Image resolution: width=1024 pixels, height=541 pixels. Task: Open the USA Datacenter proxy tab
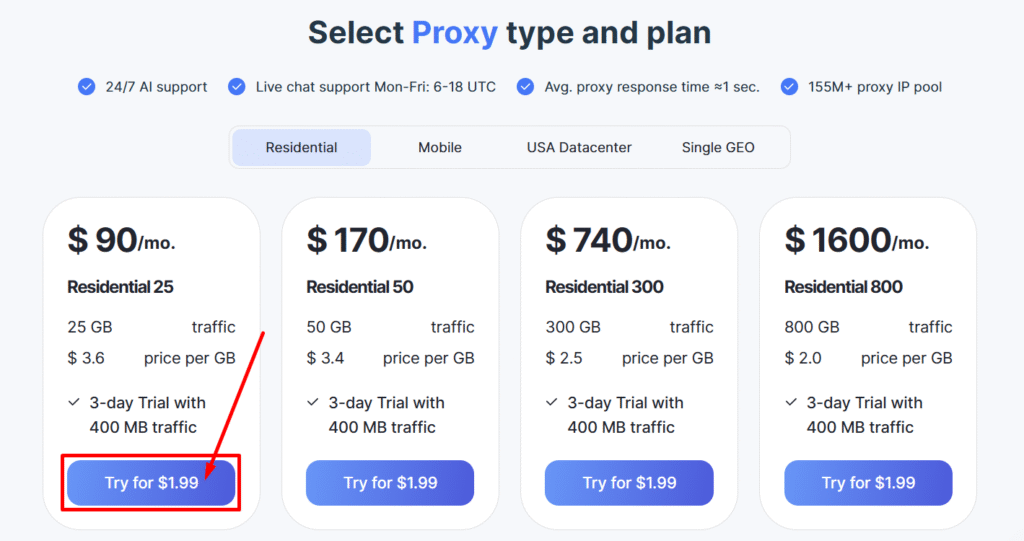(579, 147)
